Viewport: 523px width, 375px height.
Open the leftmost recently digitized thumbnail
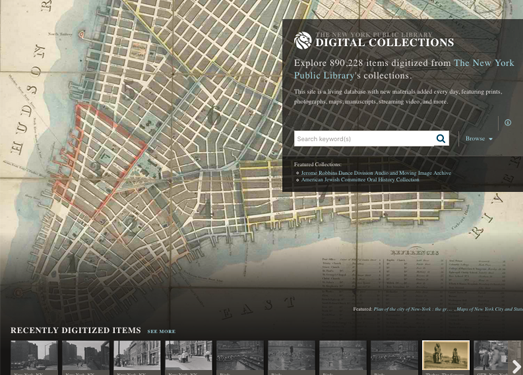pos(34,356)
